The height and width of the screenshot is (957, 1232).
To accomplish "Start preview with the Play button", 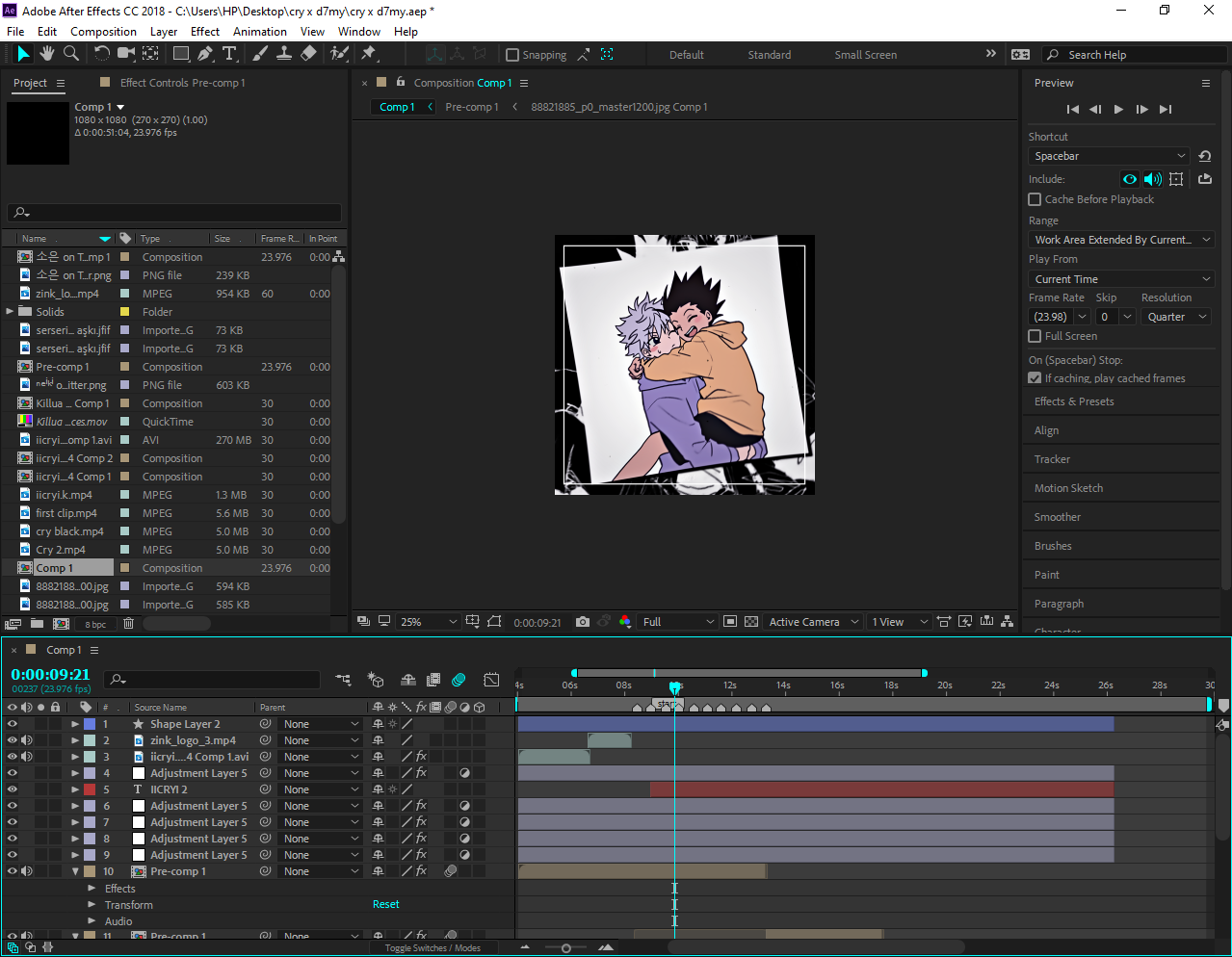I will click(x=1118, y=110).
